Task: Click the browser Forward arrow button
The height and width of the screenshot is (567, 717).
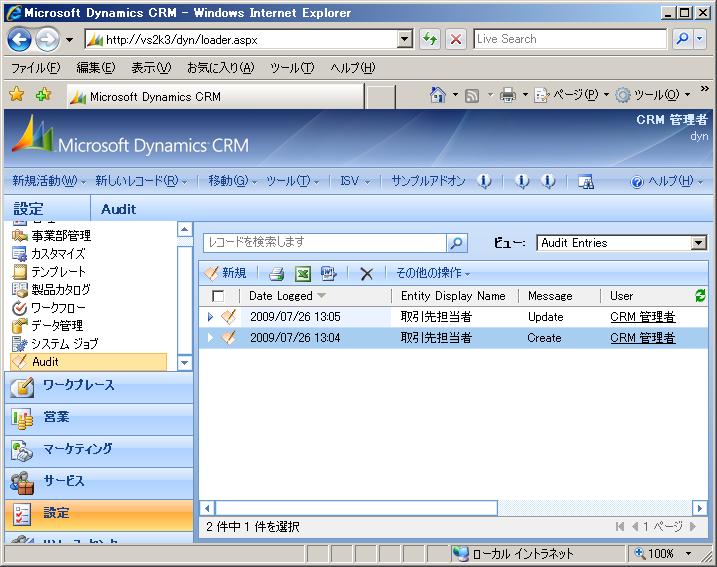Action: pyautogui.click(x=48, y=40)
